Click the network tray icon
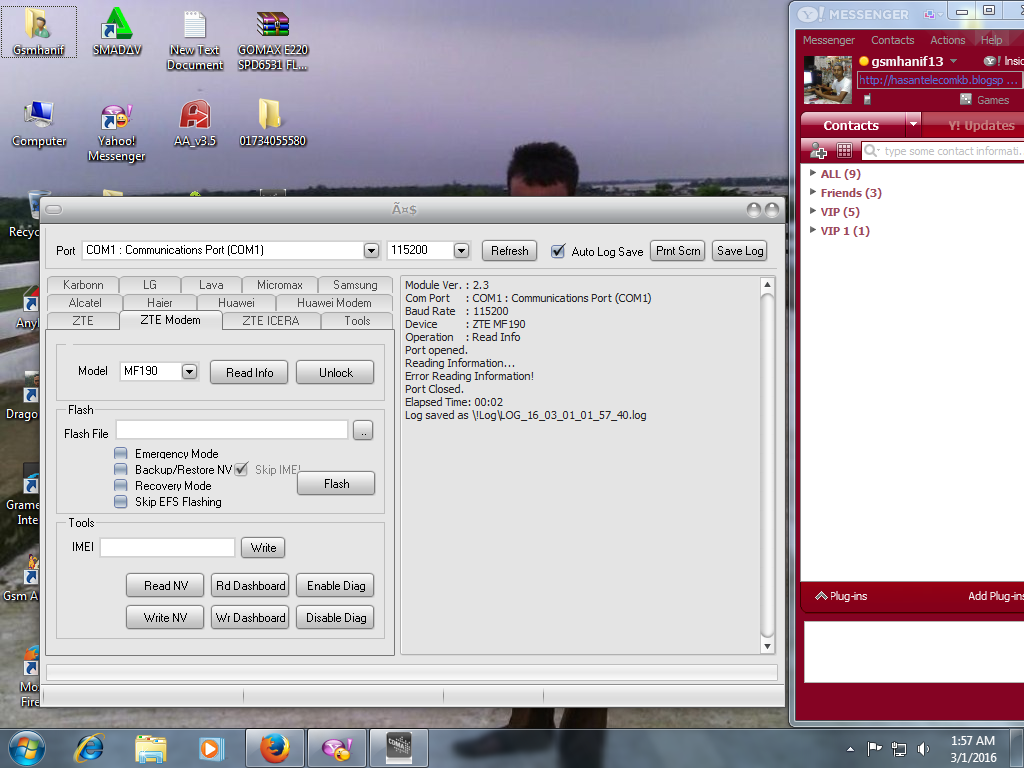The image size is (1024, 768). click(x=899, y=749)
